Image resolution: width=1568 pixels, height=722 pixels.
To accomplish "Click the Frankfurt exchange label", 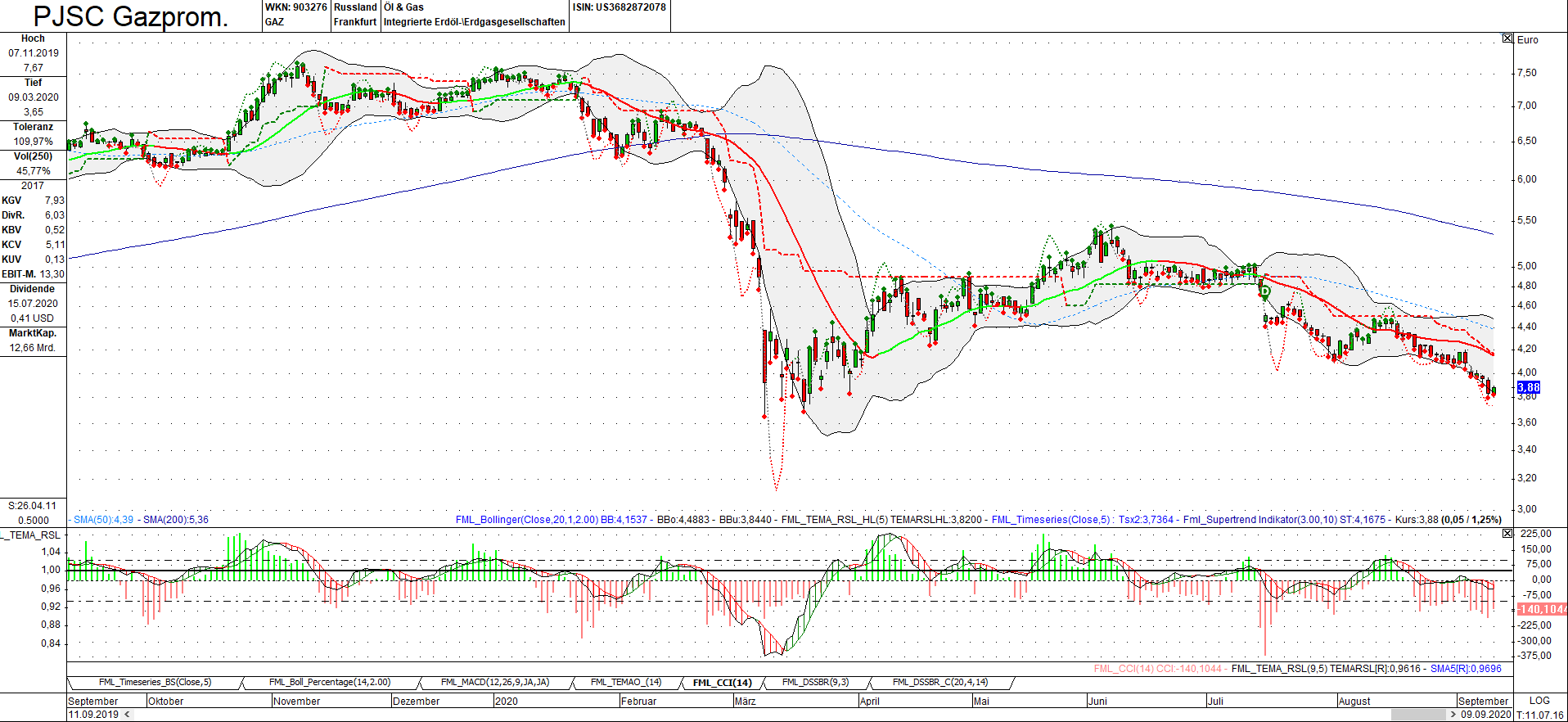I will [x=355, y=22].
